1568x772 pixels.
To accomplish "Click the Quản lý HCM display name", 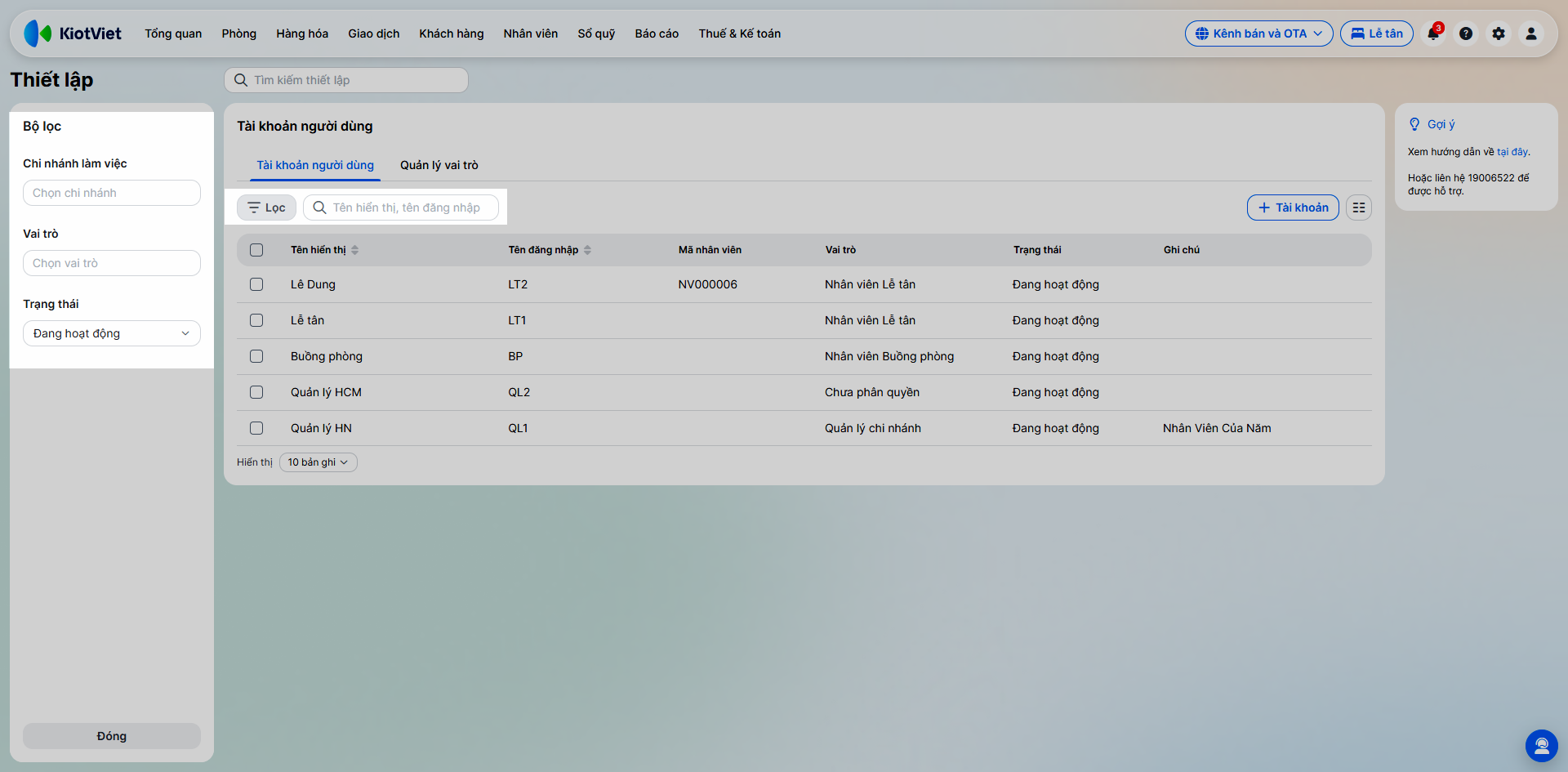I will [326, 392].
